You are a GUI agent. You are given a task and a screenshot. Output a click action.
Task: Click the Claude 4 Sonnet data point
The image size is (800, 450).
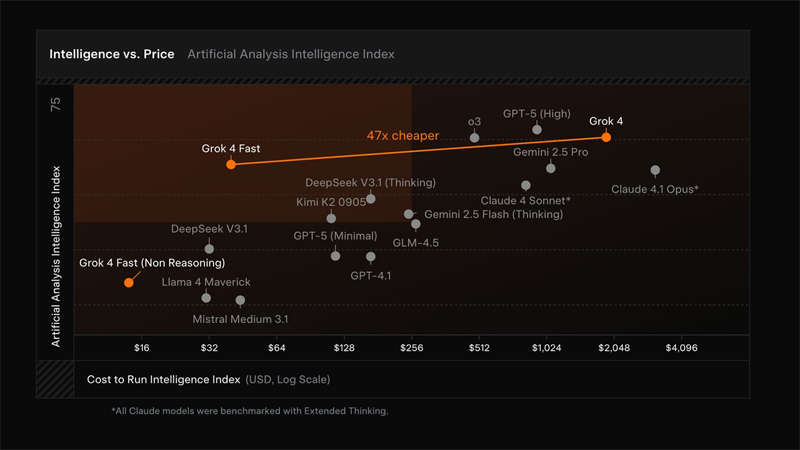pyautogui.click(x=526, y=185)
